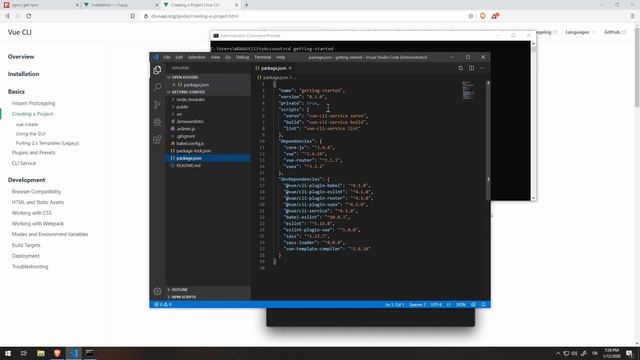Click the JSON language mode in status bar
Image resolution: width=640 pixels, height=360 pixels.
pyautogui.click(x=461, y=304)
